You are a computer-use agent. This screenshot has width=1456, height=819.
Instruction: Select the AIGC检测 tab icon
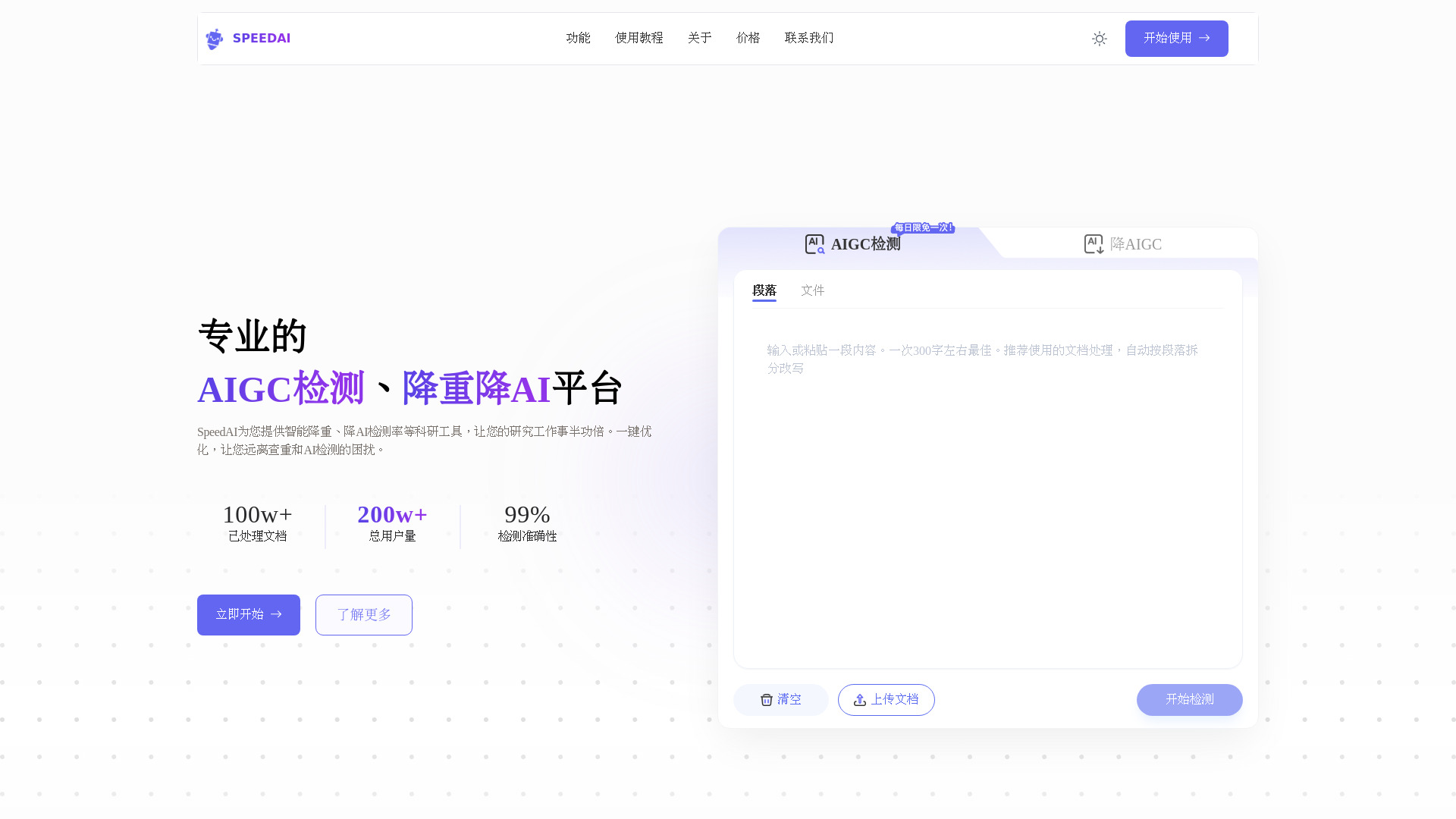pos(814,243)
